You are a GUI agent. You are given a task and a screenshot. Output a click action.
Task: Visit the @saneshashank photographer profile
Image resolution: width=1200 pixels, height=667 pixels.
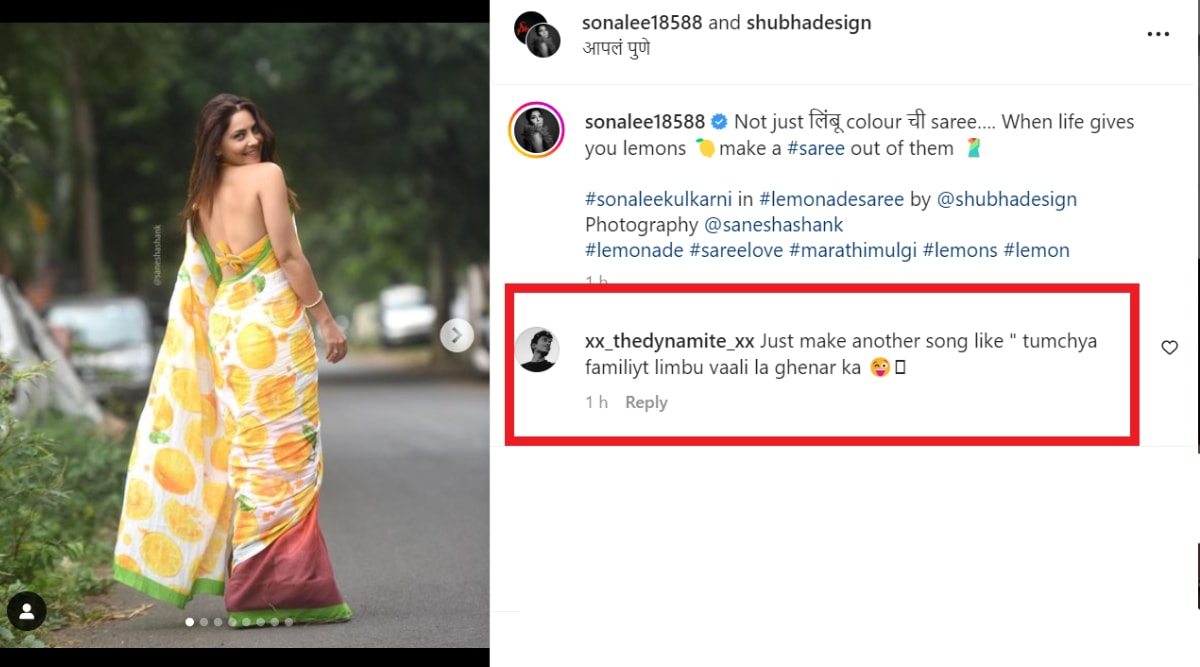(773, 225)
